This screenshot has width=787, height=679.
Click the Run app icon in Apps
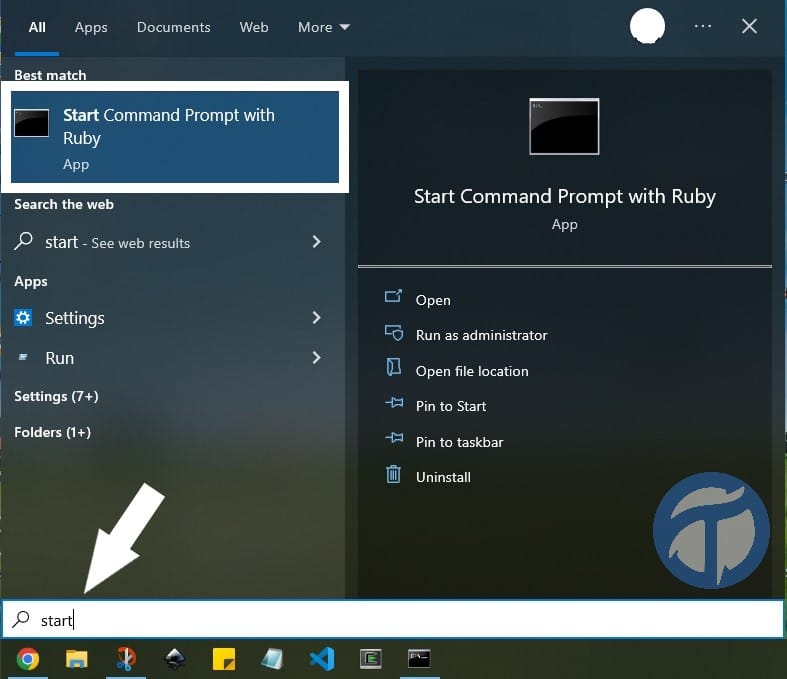click(x=23, y=357)
